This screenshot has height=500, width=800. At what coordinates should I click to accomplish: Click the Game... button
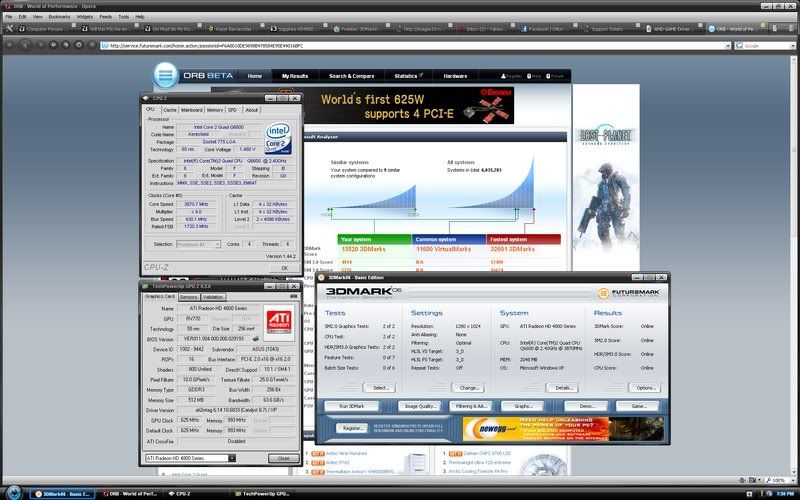(x=638, y=407)
